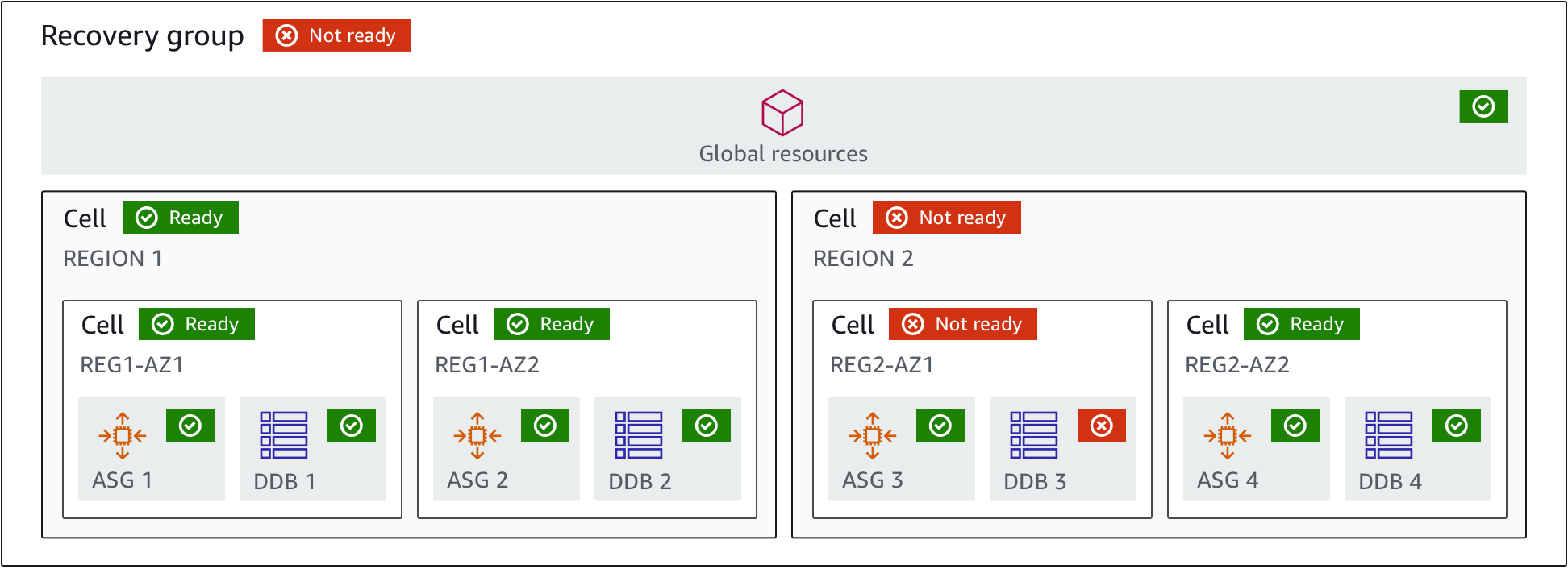Select the ASG 2 auto scaling icon
This screenshot has height=569, width=1568.
(x=477, y=436)
